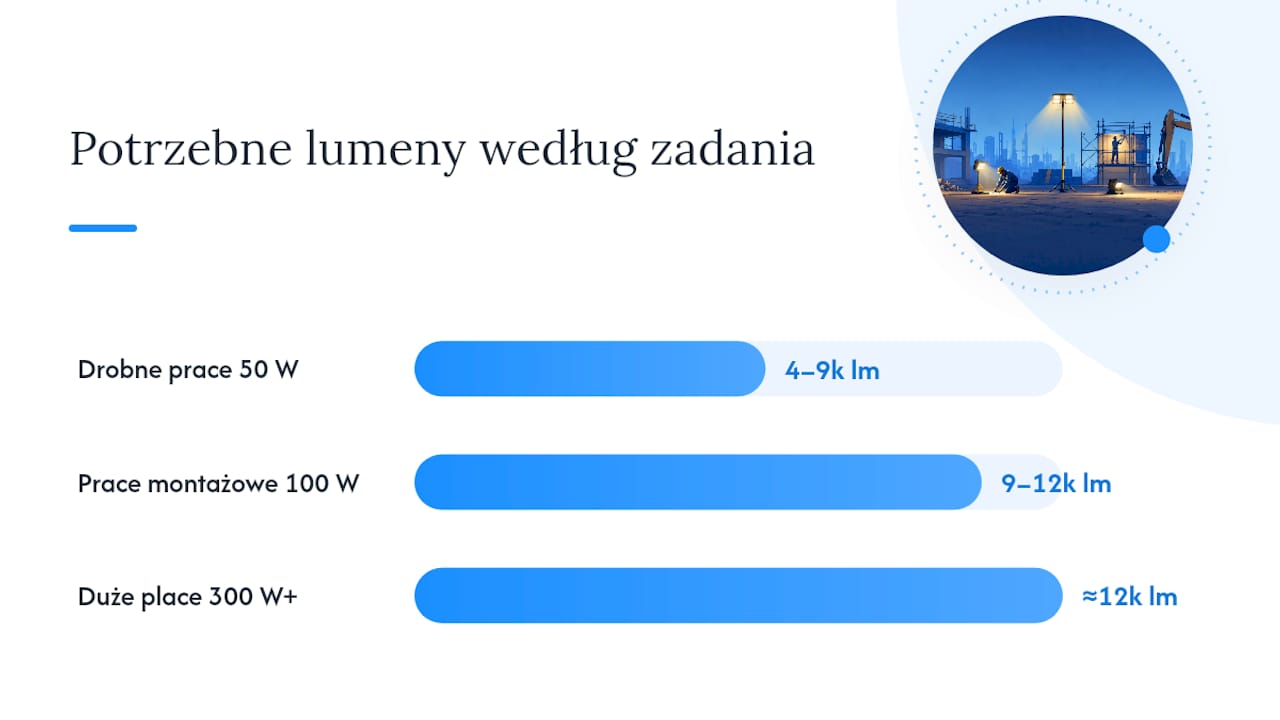Screen dimensions: 1280x720
Task: Click the filled bar for Drobne prace
Action: point(590,369)
